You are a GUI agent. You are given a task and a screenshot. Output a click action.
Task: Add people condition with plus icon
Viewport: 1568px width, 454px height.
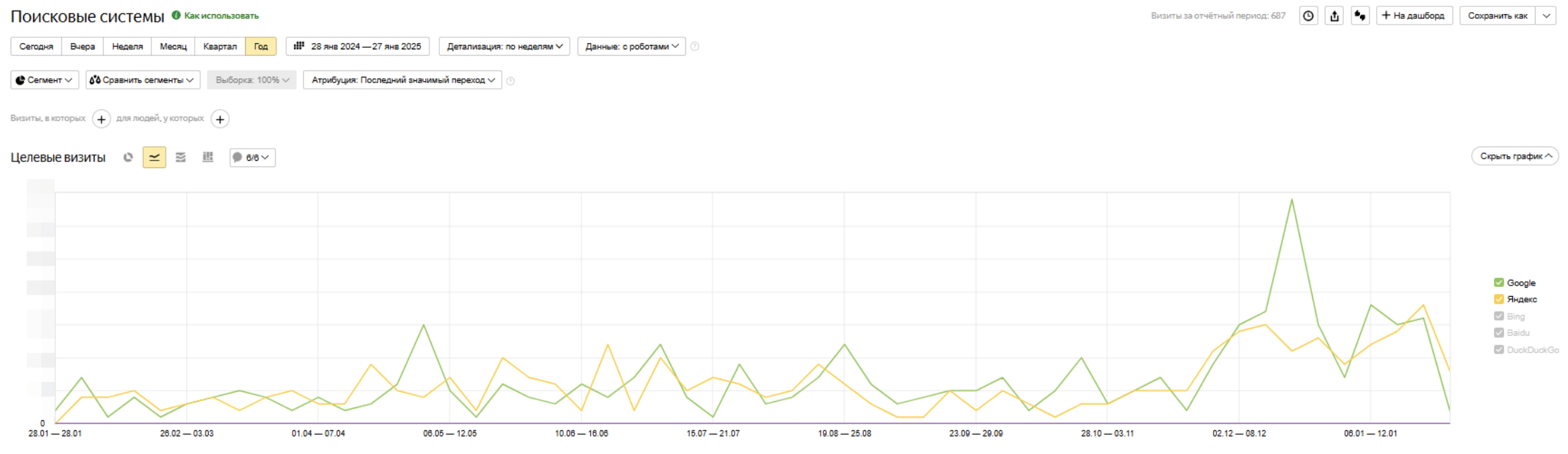tap(220, 119)
